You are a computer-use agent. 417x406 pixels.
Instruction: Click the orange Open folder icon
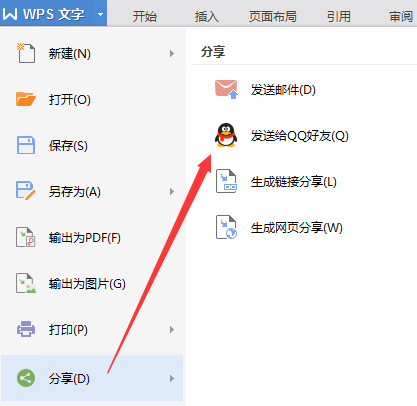[26, 99]
